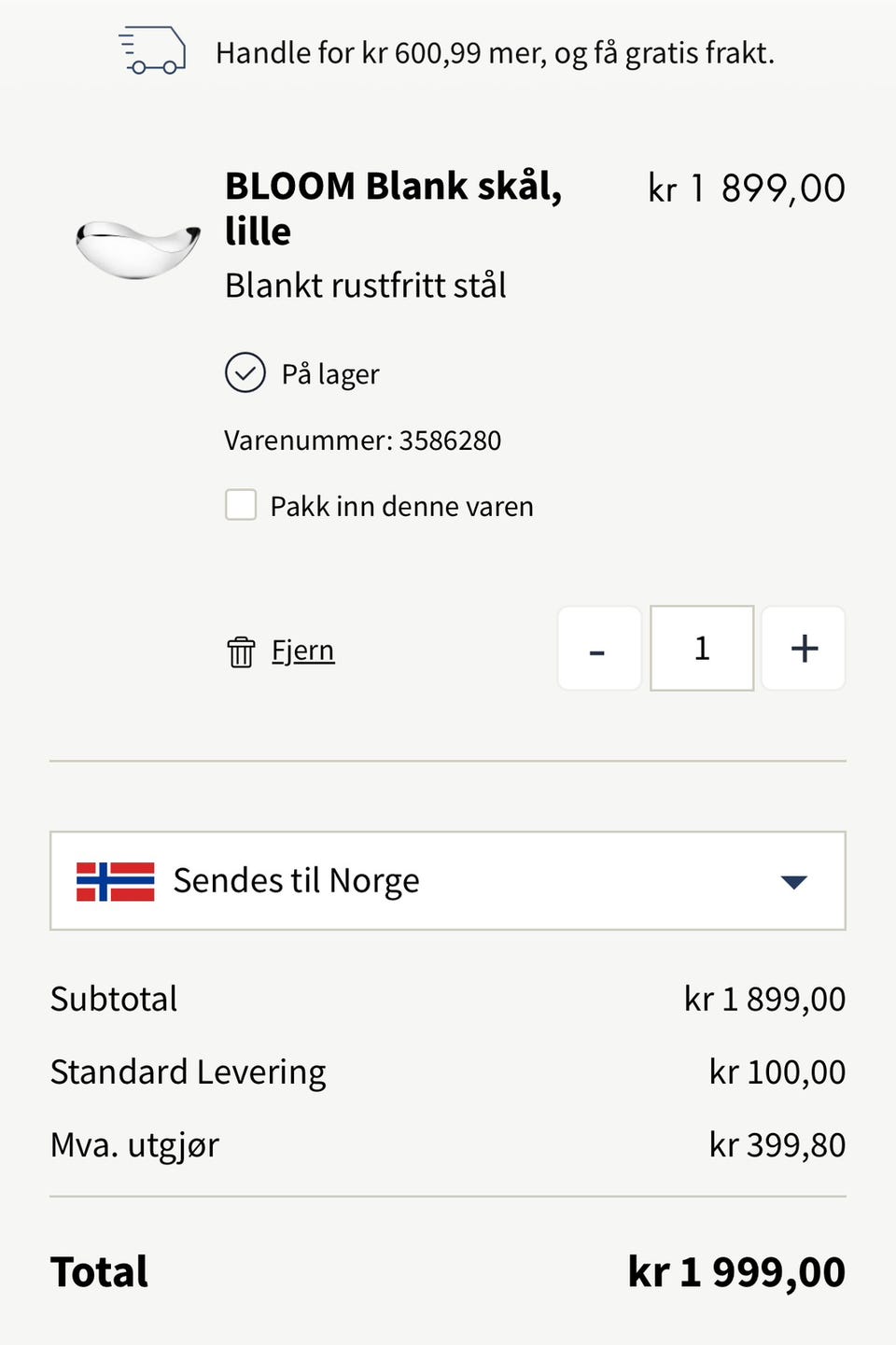Click the delivery truck icon
The image size is (896, 1345).
152,50
